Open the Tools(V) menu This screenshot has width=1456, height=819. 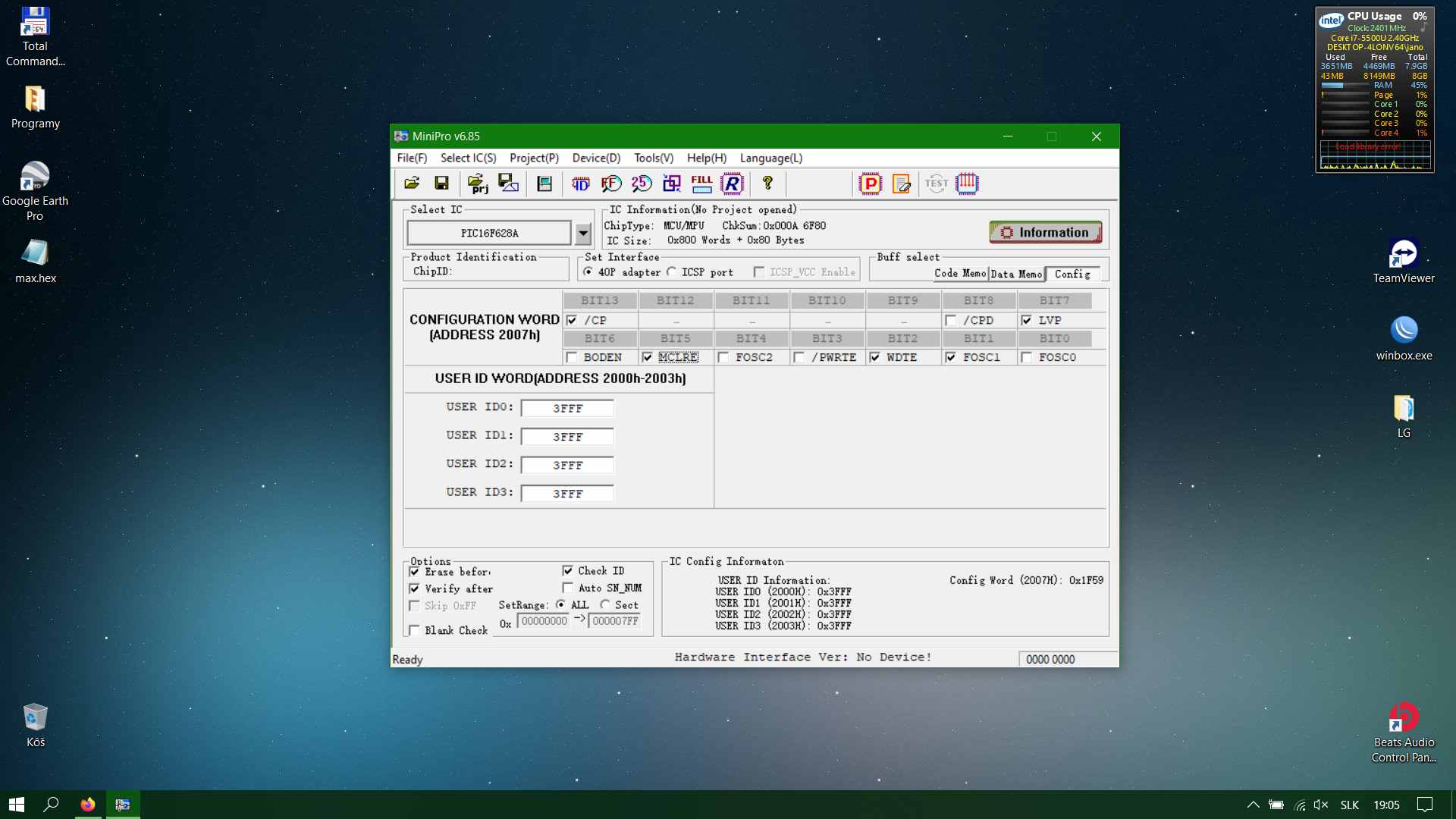pos(653,158)
